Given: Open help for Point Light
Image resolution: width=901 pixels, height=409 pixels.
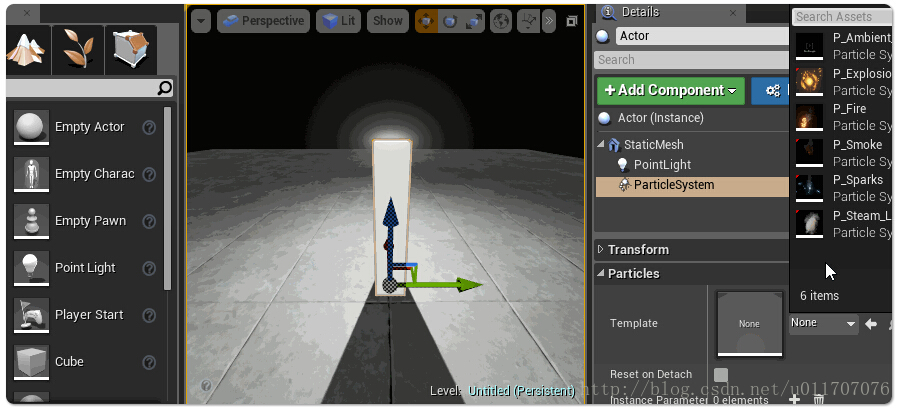Looking at the screenshot, I should point(149,268).
